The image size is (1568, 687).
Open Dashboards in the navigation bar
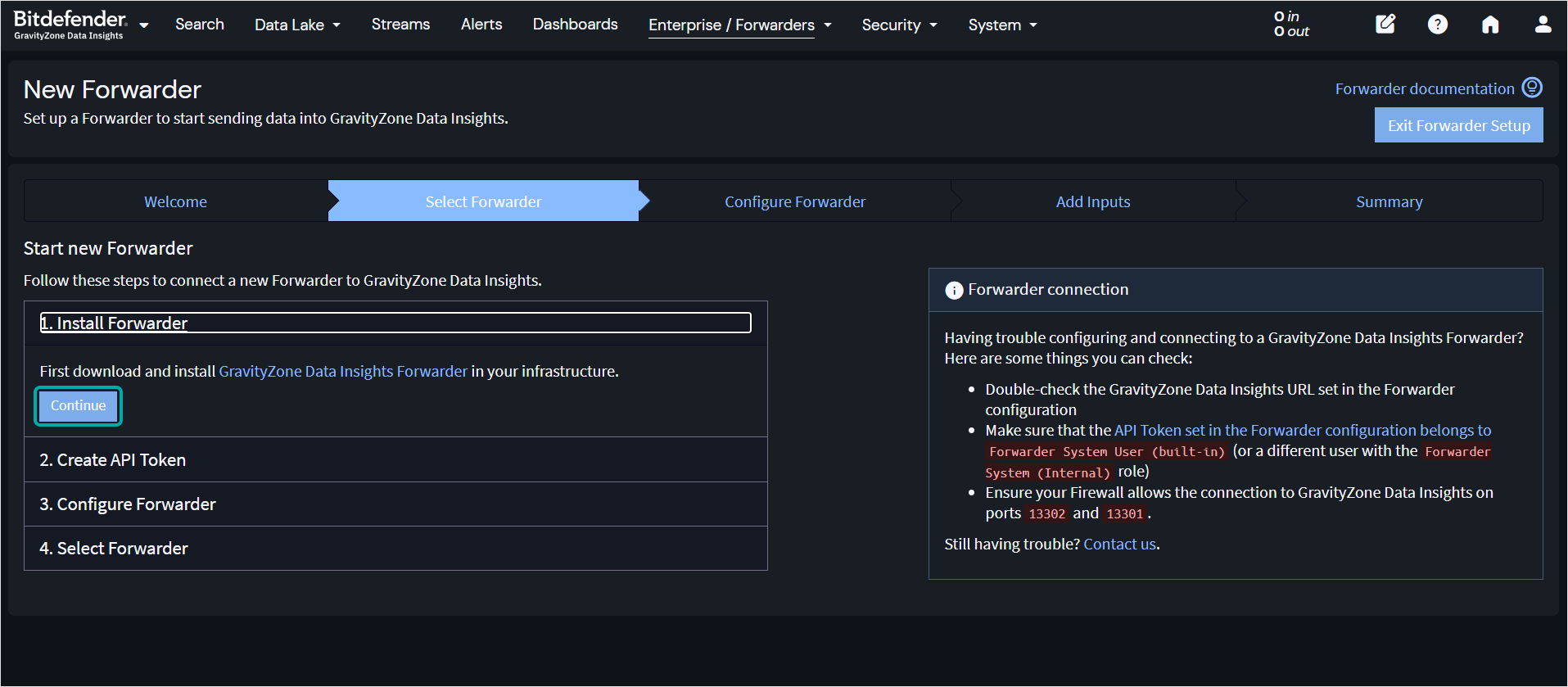[576, 25]
